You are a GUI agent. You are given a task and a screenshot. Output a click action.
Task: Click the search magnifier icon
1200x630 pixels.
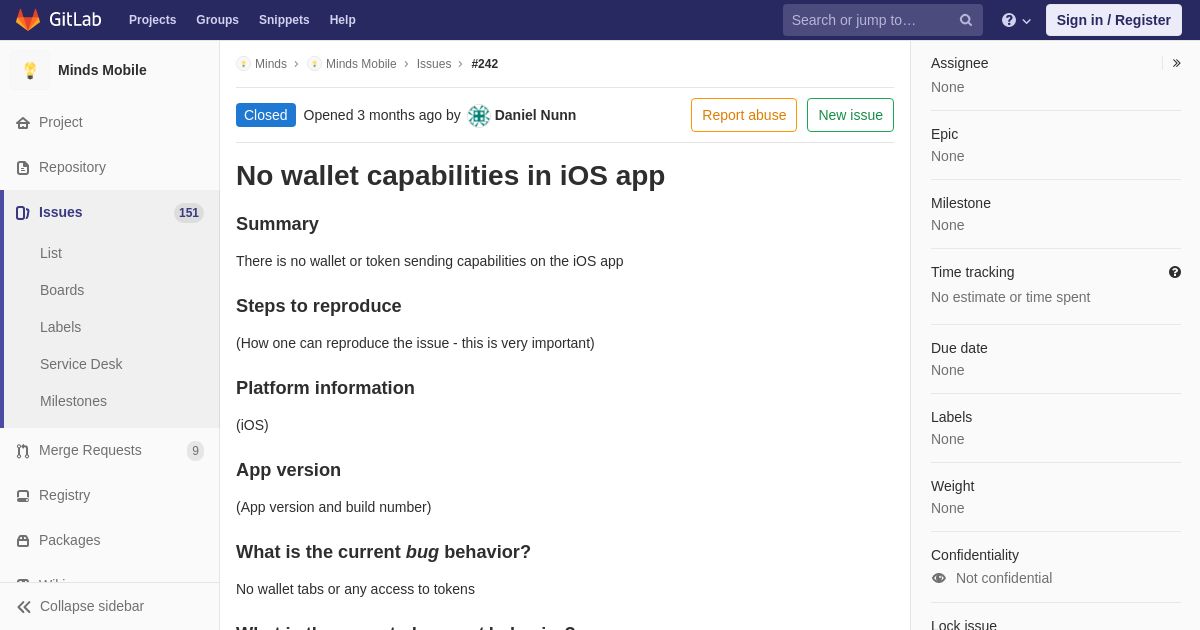click(x=966, y=20)
